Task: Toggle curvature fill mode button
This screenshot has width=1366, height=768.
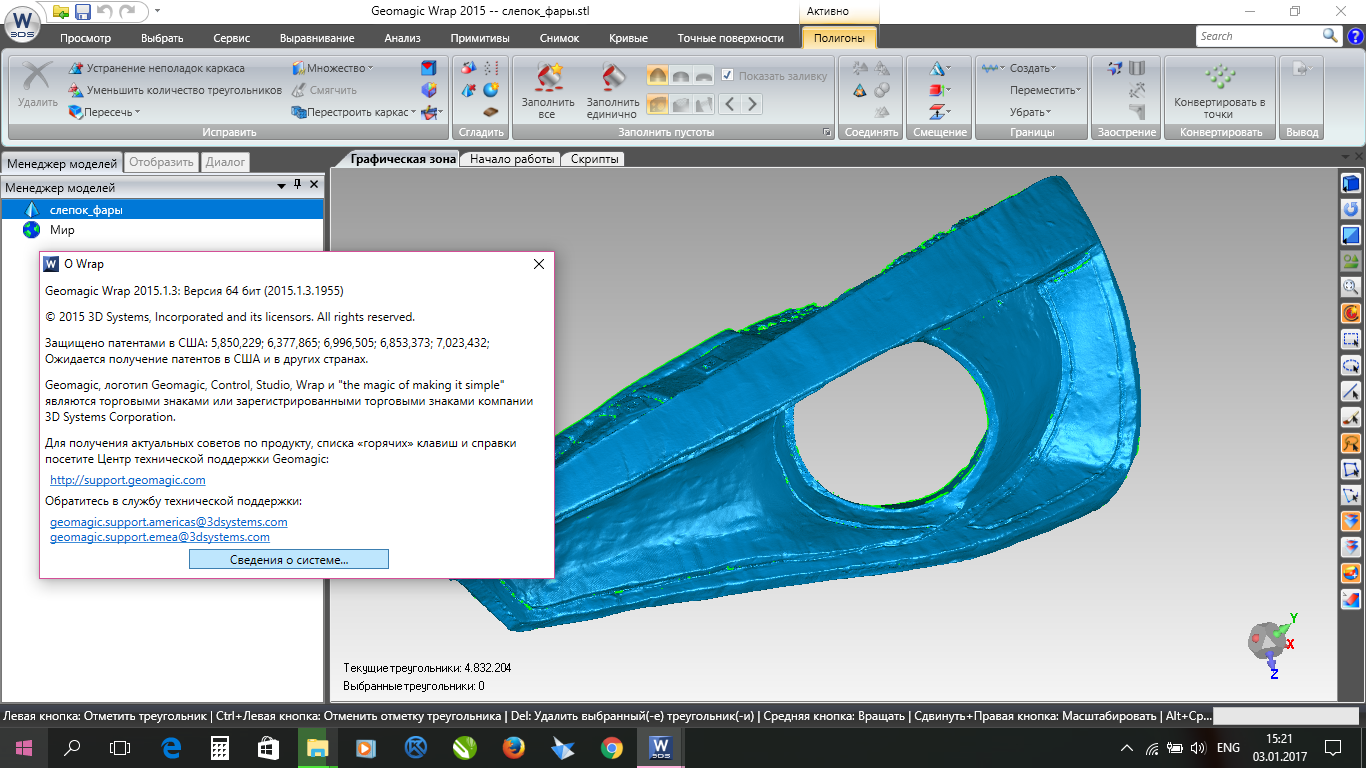Action: [657, 75]
